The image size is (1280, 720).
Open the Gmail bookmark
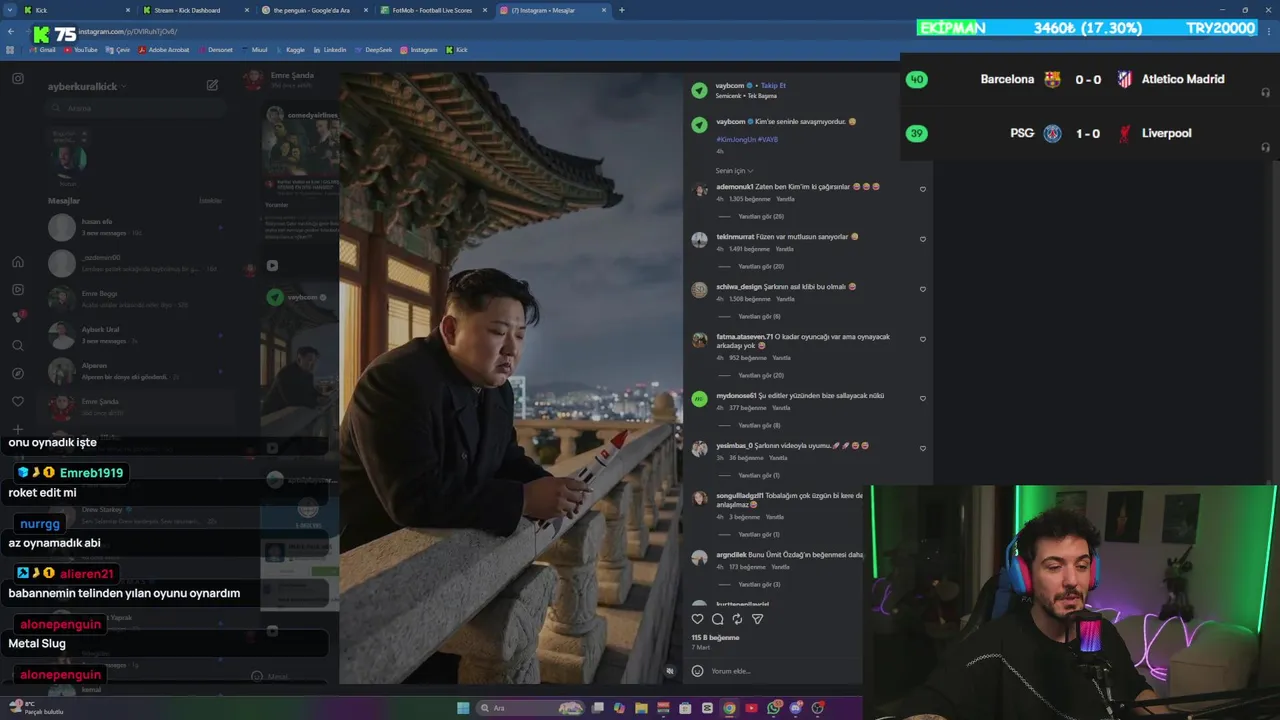pos(42,50)
